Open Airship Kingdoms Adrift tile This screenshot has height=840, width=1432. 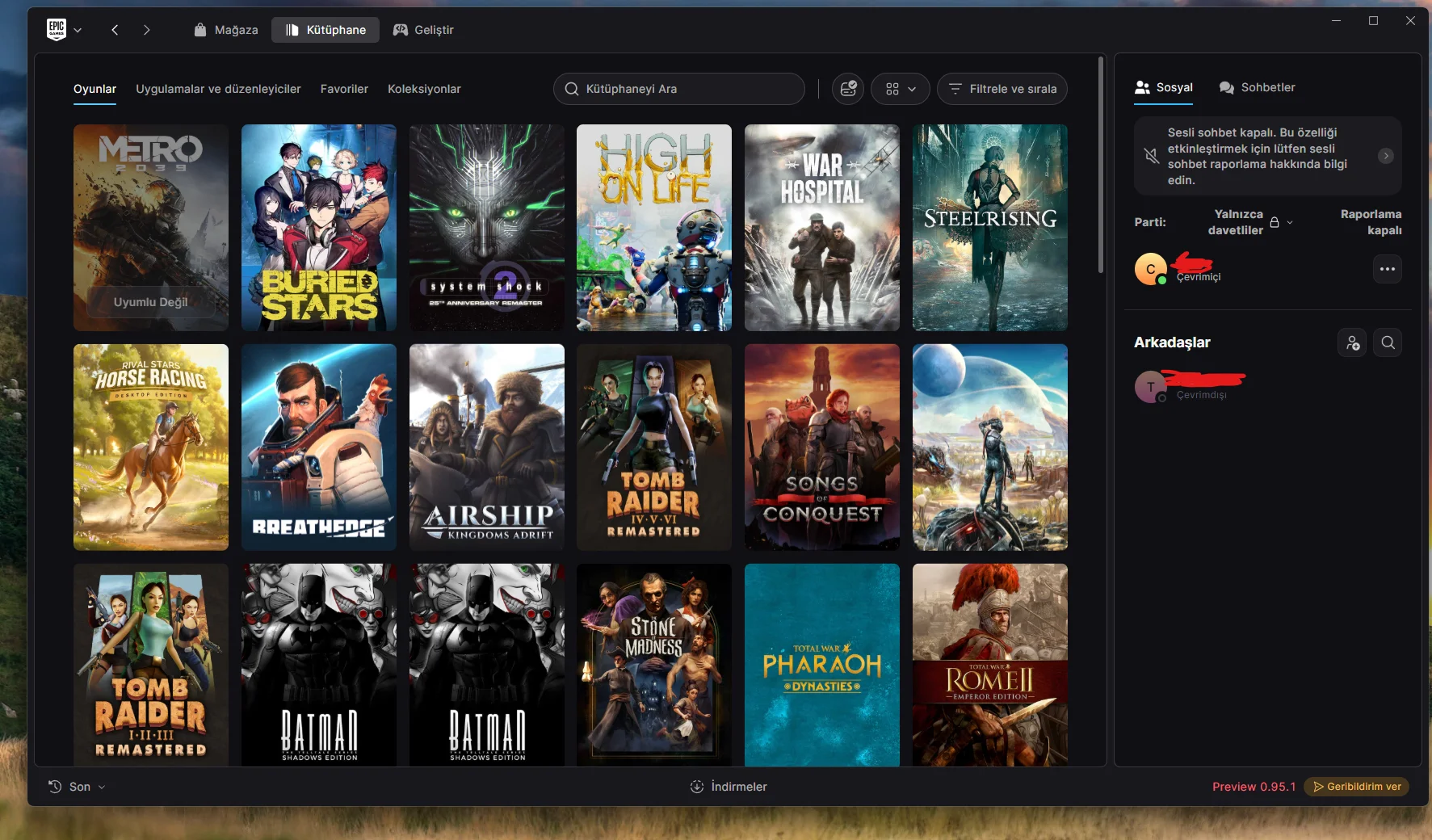tap(487, 447)
